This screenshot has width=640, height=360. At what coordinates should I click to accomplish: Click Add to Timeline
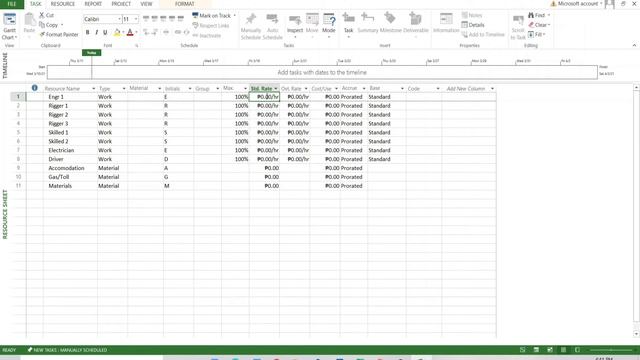(483, 35)
